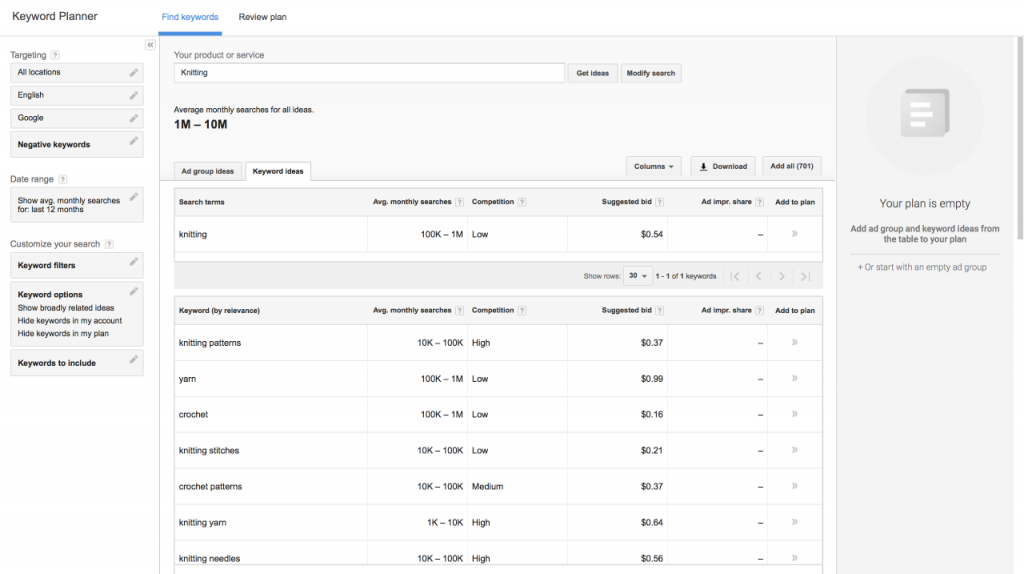Focus the product or service input field
This screenshot has width=1024, height=574.
click(x=369, y=72)
